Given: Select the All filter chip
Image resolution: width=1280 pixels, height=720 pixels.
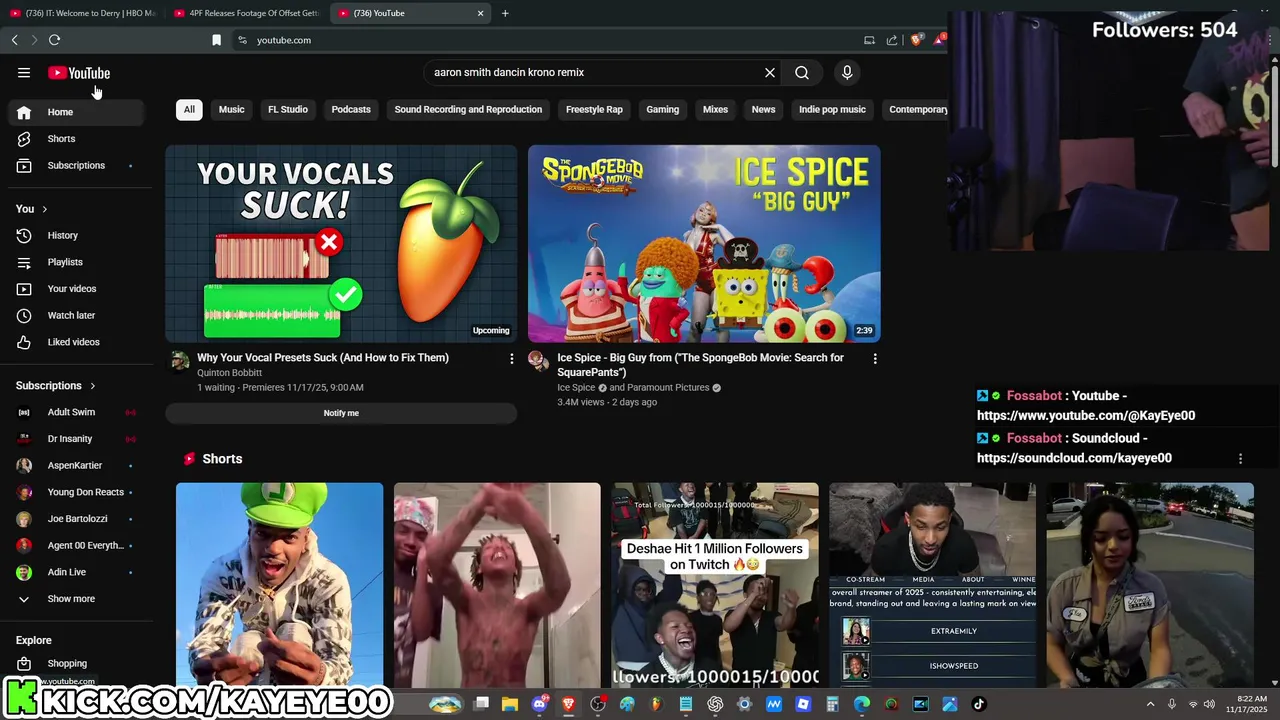Looking at the screenshot, I should coord(189,109).
